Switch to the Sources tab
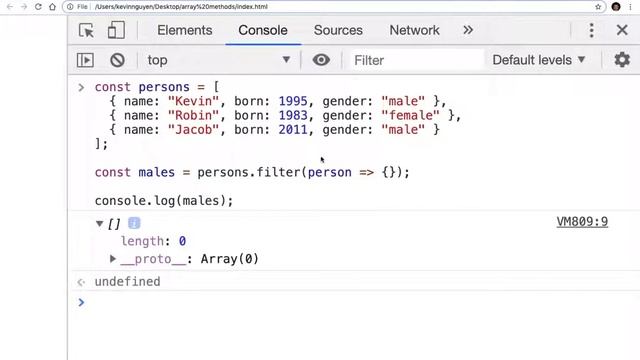 tap(338, 30)
